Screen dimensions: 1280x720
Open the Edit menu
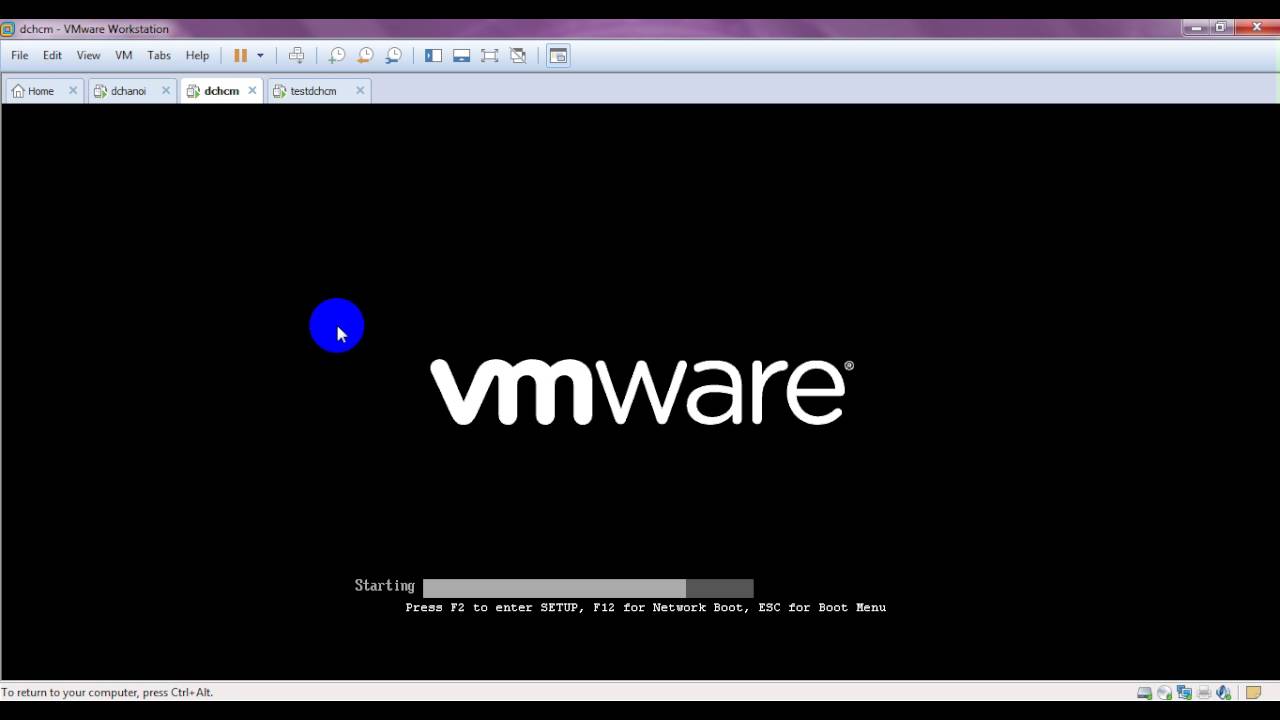click(x=52, y=56)
